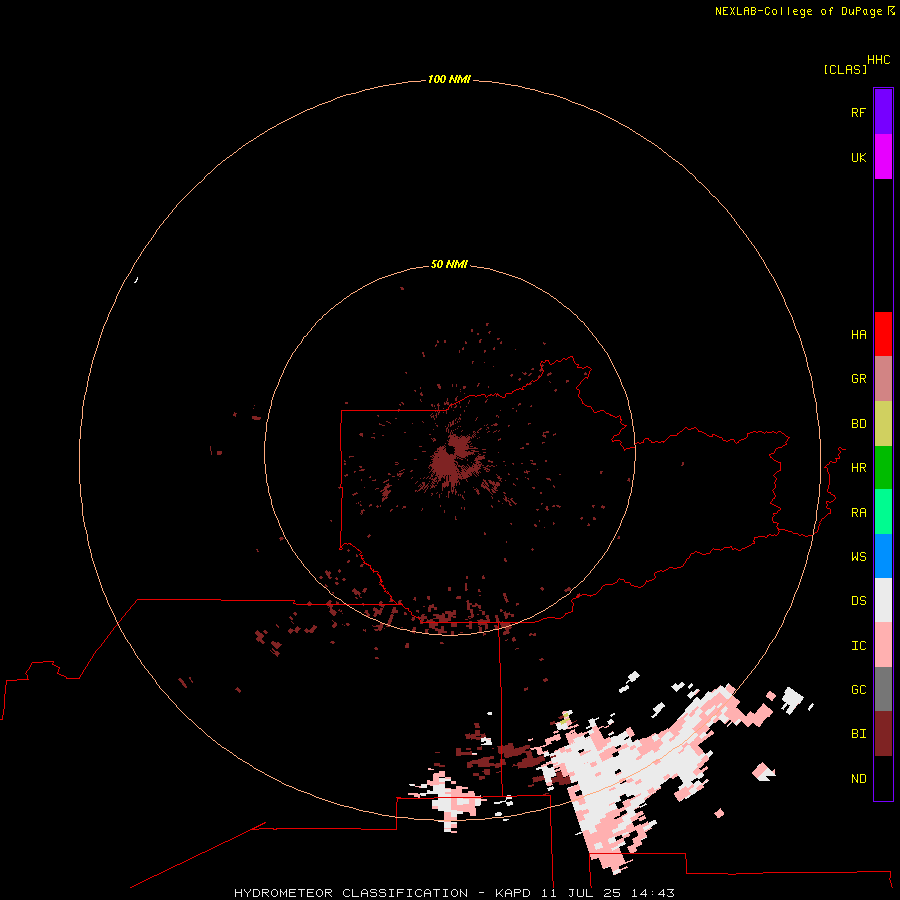The image size is (900, 900).
Task: Click the IC legend label
Action: click(x=859, y=645)
